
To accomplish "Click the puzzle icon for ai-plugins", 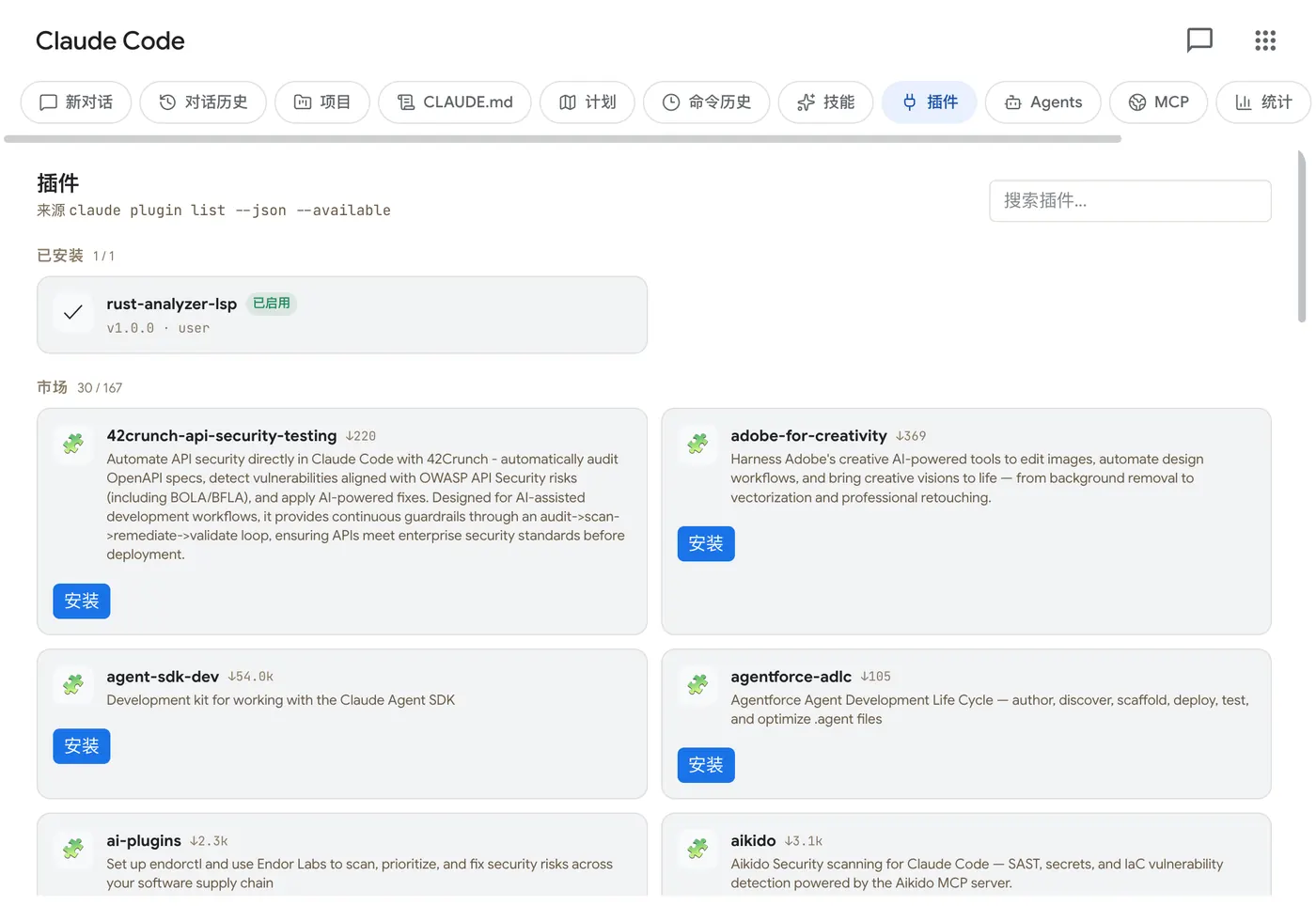I will (73, 849).
